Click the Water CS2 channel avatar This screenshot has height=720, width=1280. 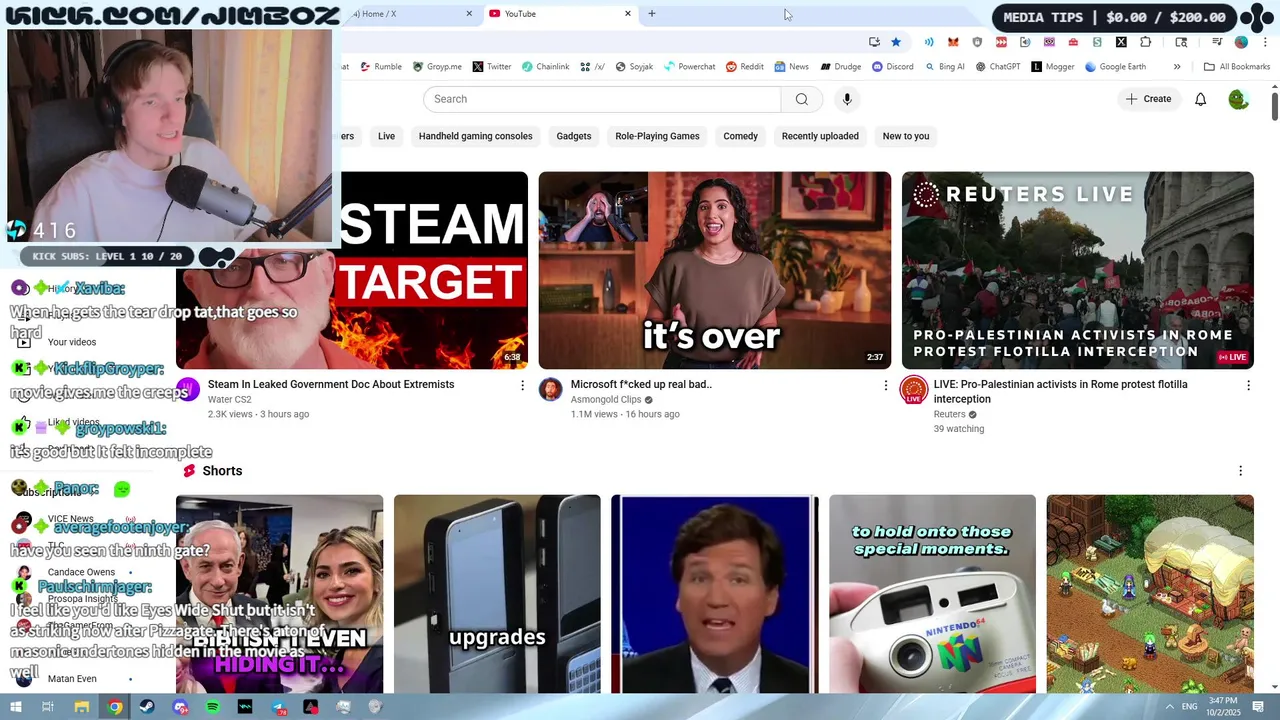click(188, 389)
